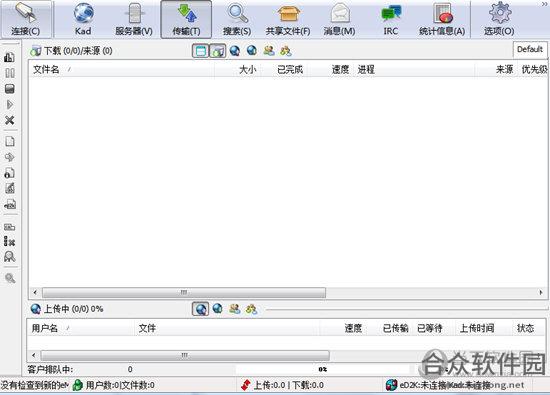Click downloads list scroll-left arrow
Viewport: 550px width, 395px height.
click(x=35, y=292)
